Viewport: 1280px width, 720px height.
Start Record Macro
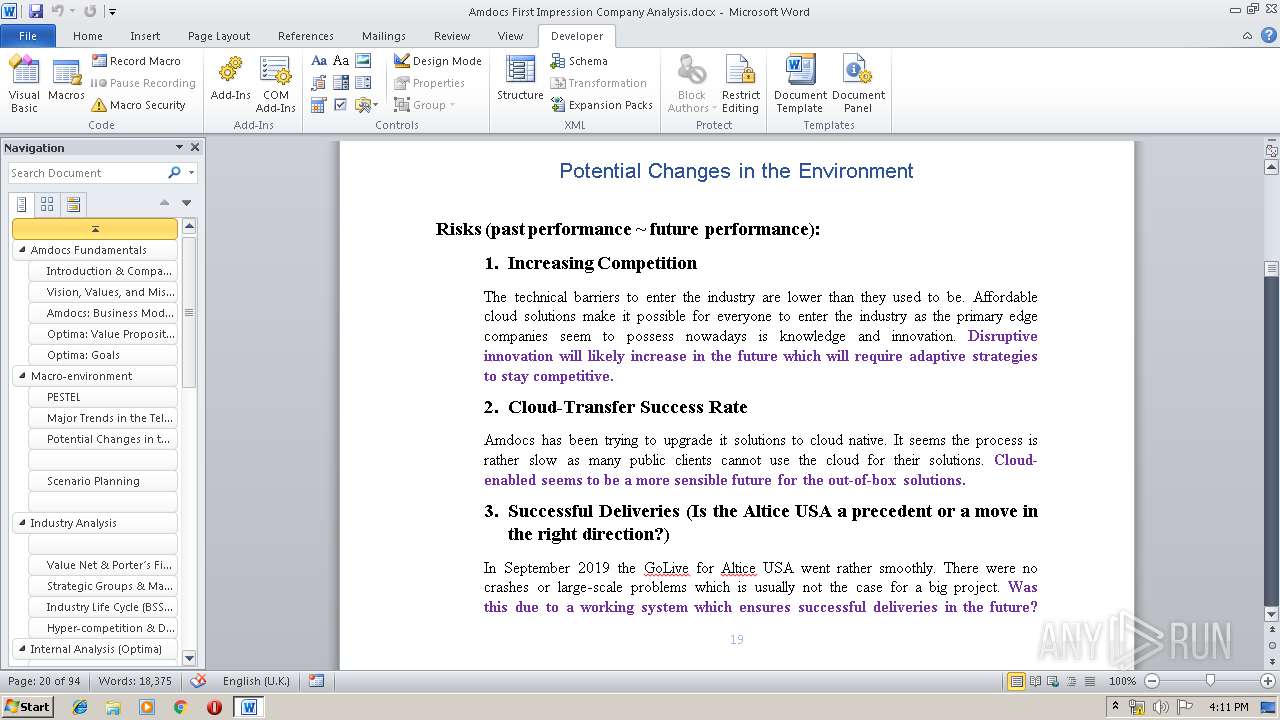coord(137,61)
